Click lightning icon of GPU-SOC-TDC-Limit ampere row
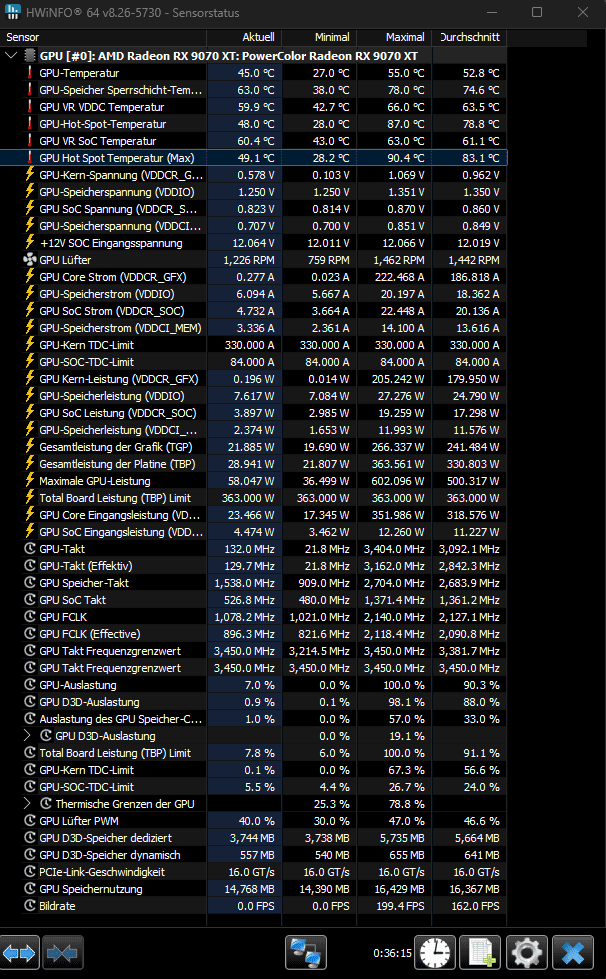 (29, 362)
